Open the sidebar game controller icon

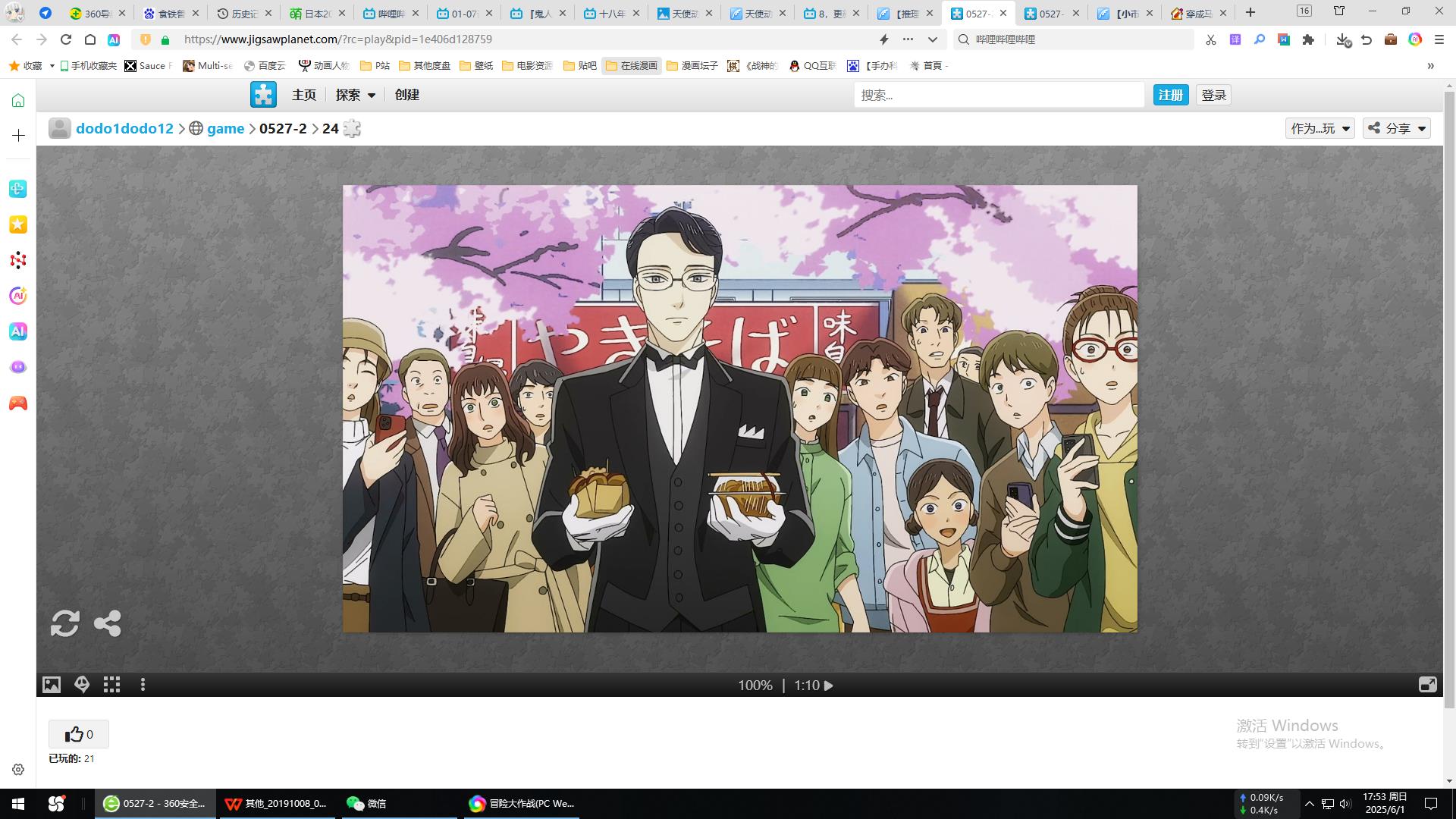tap(18, 403)
